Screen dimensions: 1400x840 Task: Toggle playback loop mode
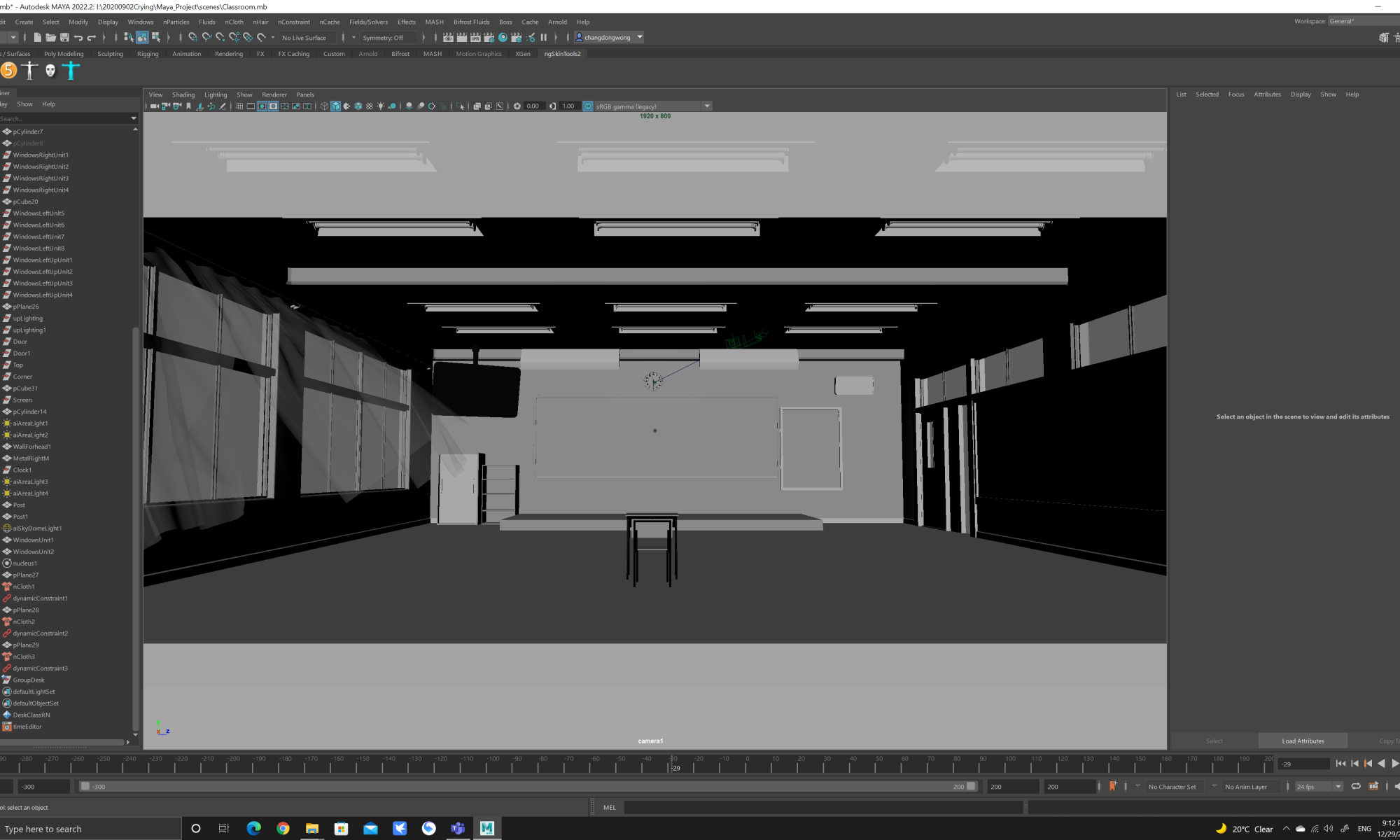pos(1356,786)
